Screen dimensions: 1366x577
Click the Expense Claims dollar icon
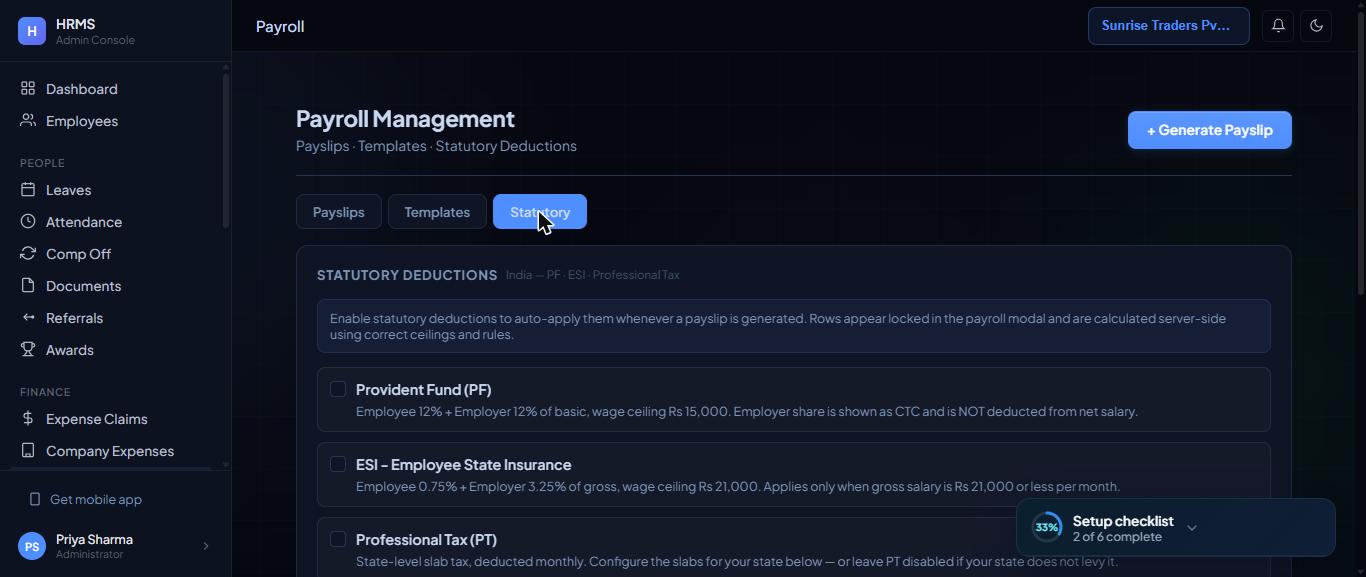click(x=28, y=419)
